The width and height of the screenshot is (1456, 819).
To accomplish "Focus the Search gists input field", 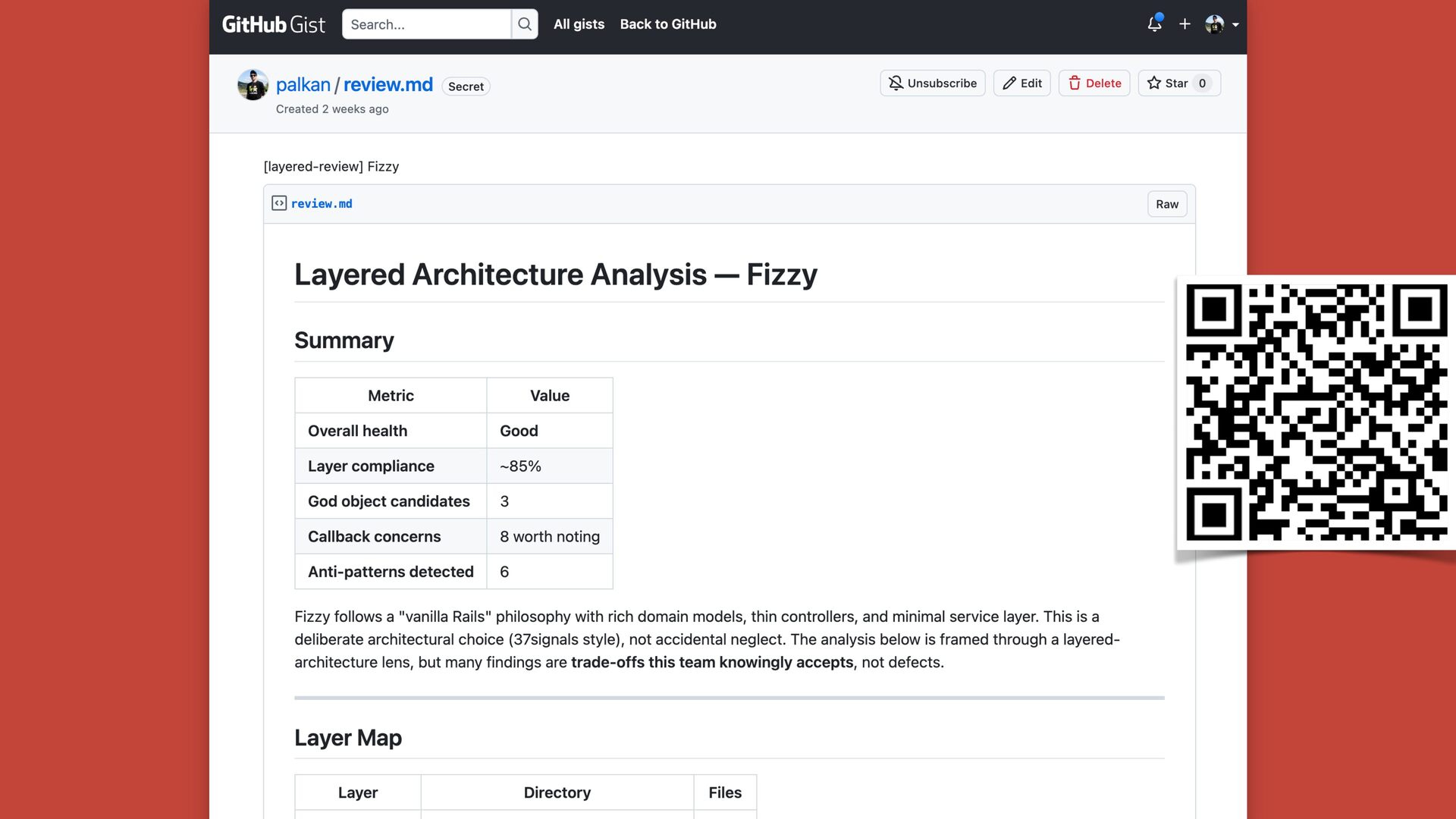I will (426, 24).
